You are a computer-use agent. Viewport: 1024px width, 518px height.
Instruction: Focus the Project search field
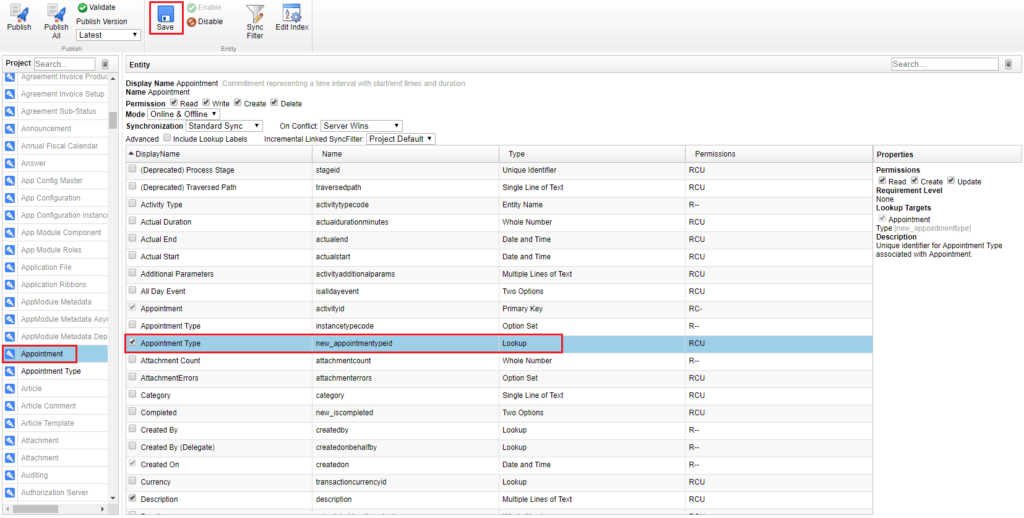pyautogui.click(x=64, y=64)
